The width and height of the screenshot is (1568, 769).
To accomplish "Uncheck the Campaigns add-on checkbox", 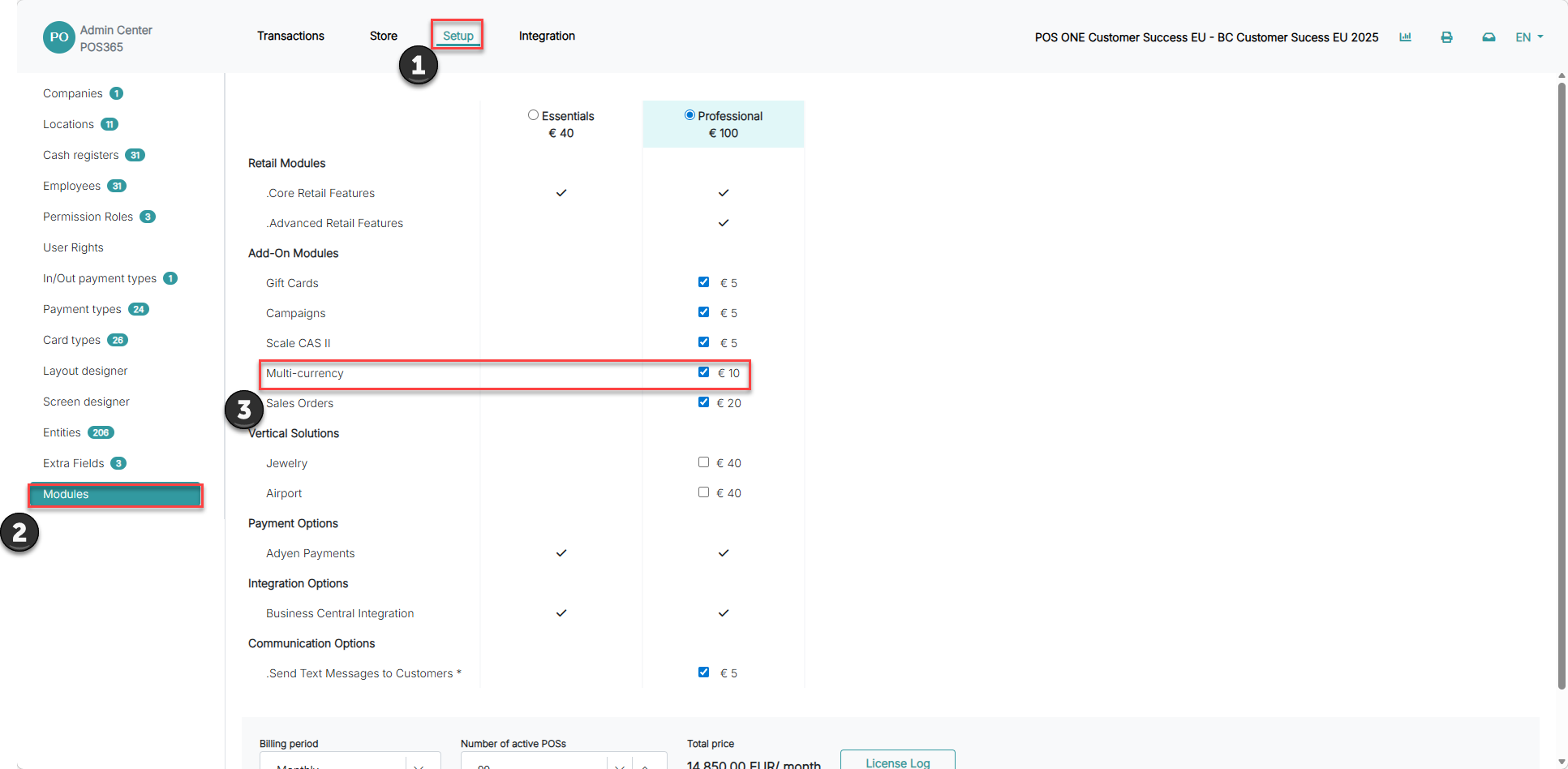I will [x=703, y=312].
